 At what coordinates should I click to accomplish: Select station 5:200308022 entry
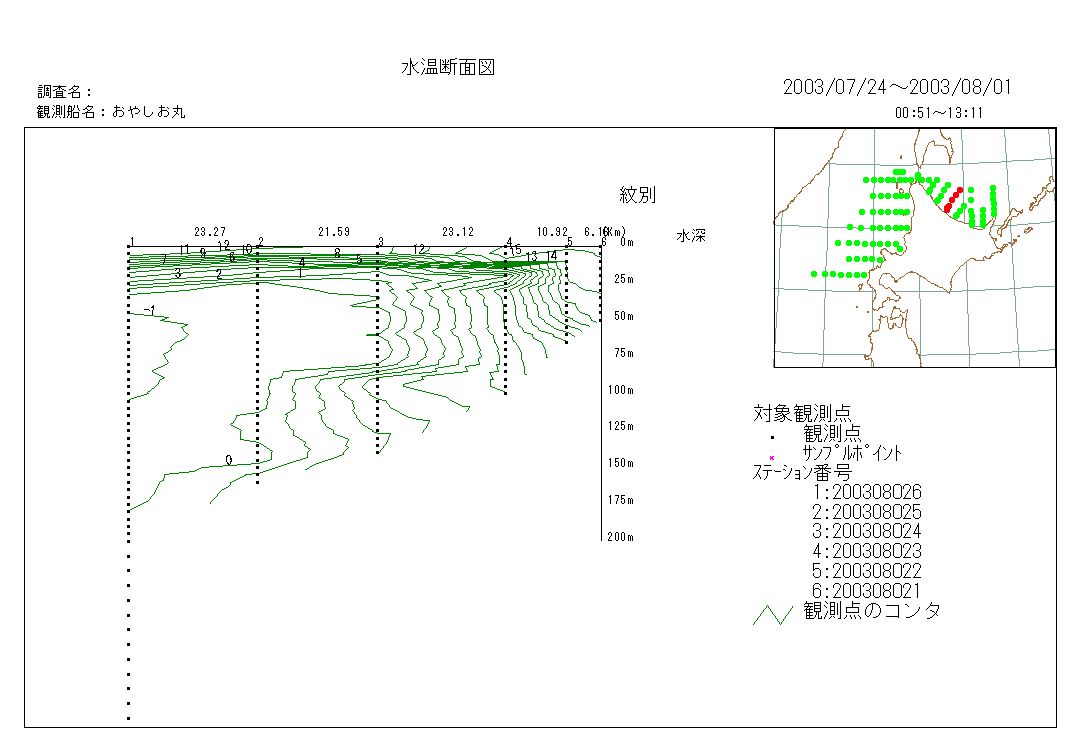pos(866,571)
